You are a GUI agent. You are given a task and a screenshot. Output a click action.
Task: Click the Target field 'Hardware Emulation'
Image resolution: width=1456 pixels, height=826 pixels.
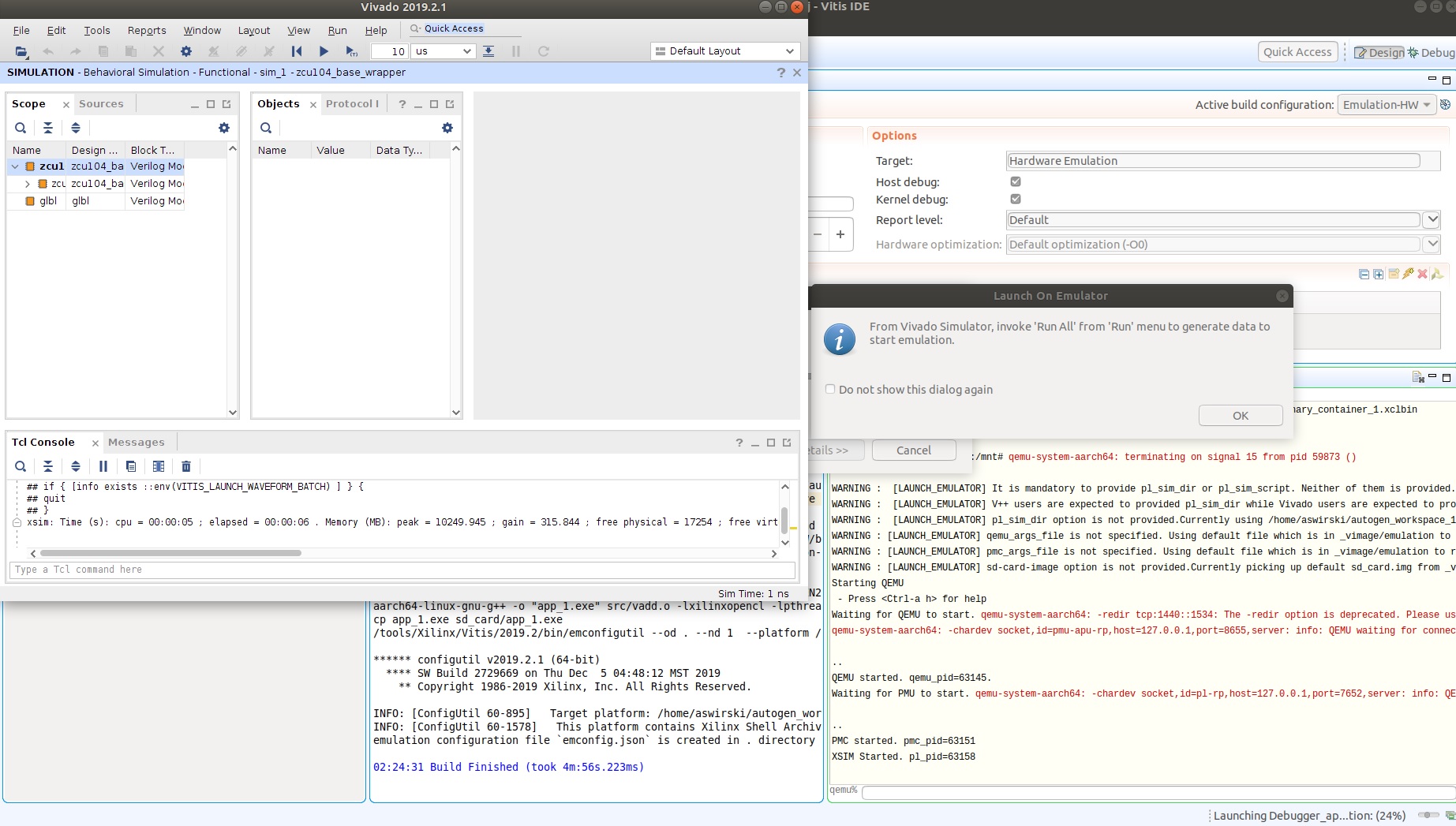coord(1213,161)
